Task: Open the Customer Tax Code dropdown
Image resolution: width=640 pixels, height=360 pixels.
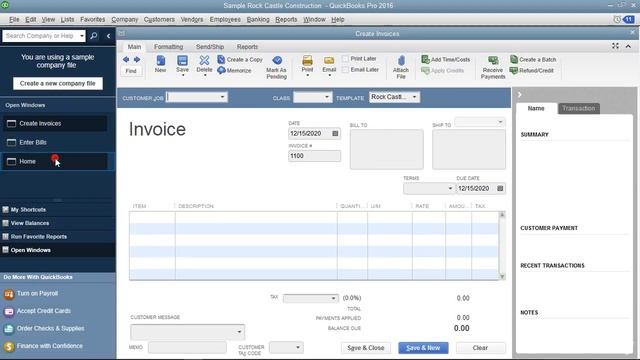Action: [298, 348]
